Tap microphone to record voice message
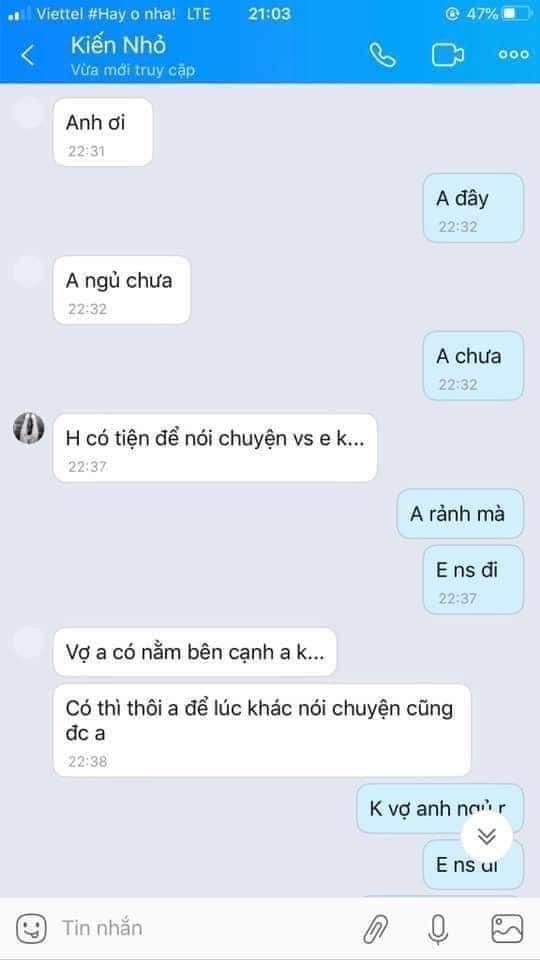Viewport: 540px width, 960px height. tap(437, 928)
